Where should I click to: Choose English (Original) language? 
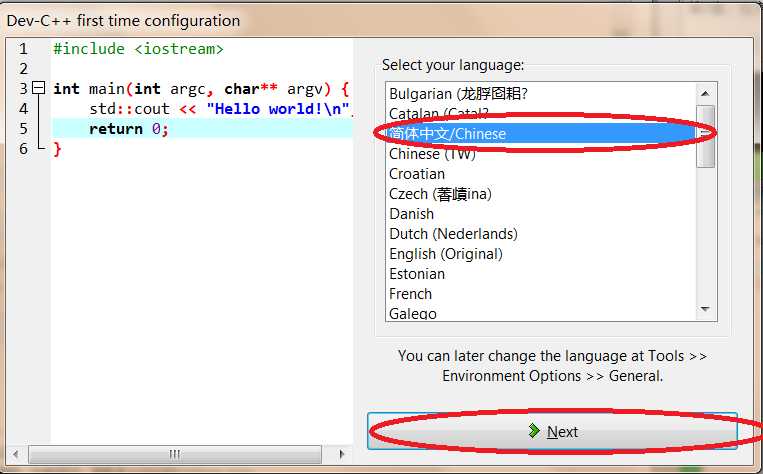pyautogui.click(x=541, y=254)
